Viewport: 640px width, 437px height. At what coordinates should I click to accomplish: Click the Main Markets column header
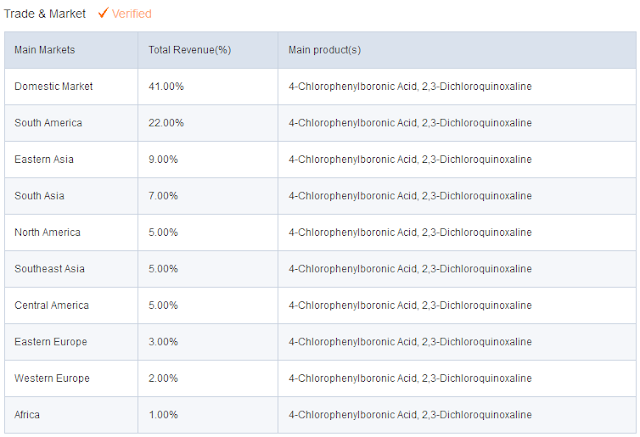[x=44, y=50]
